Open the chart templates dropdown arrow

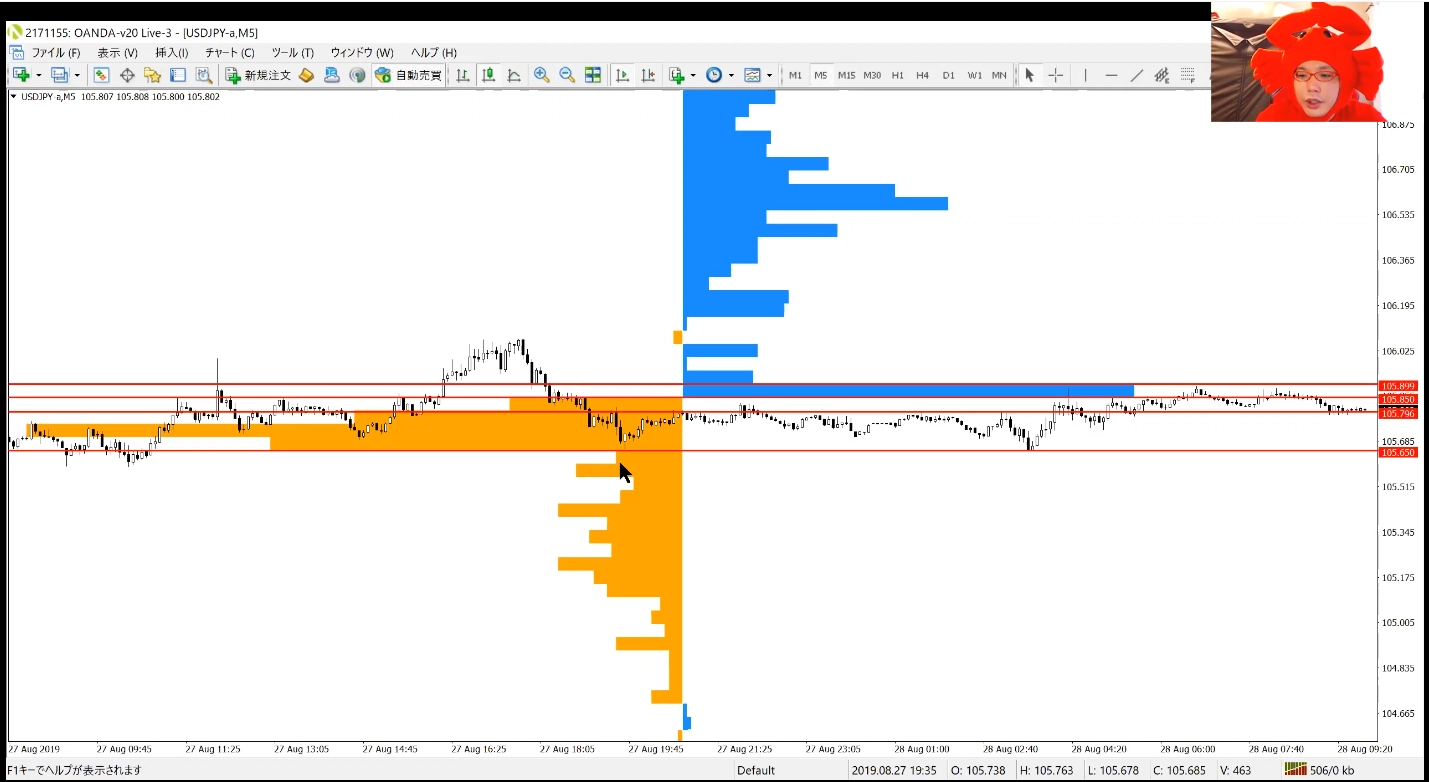[769, 75]
